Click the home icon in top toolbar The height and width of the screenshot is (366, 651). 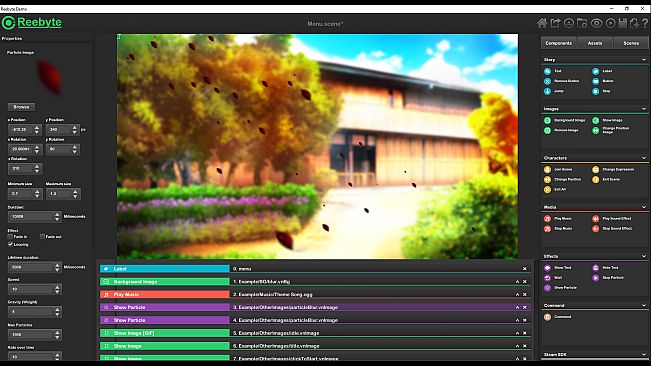(x=542, y=23)
